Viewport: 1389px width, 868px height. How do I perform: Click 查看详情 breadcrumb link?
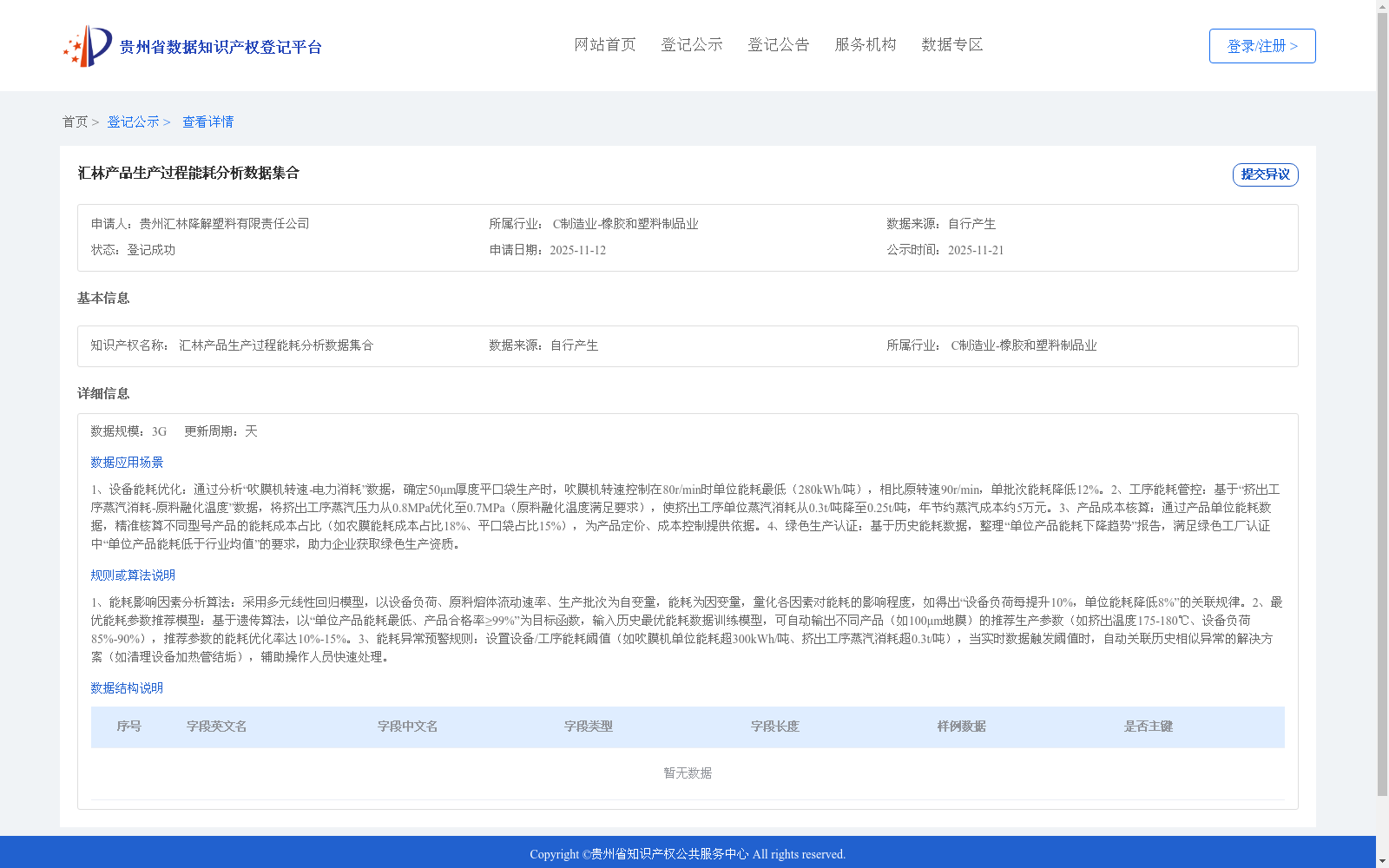[207, 122]
